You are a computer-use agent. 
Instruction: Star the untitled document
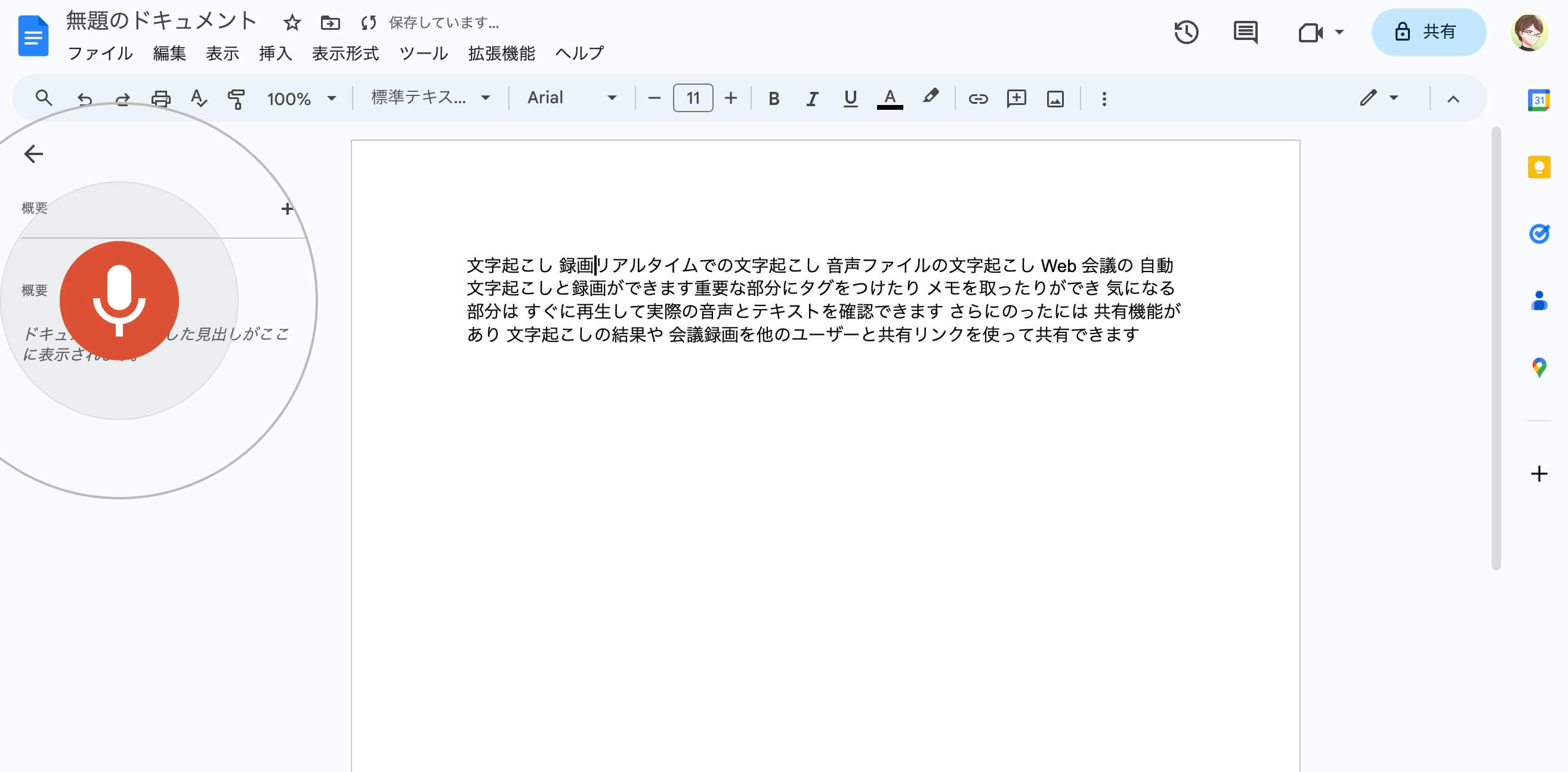pos(292,23)
